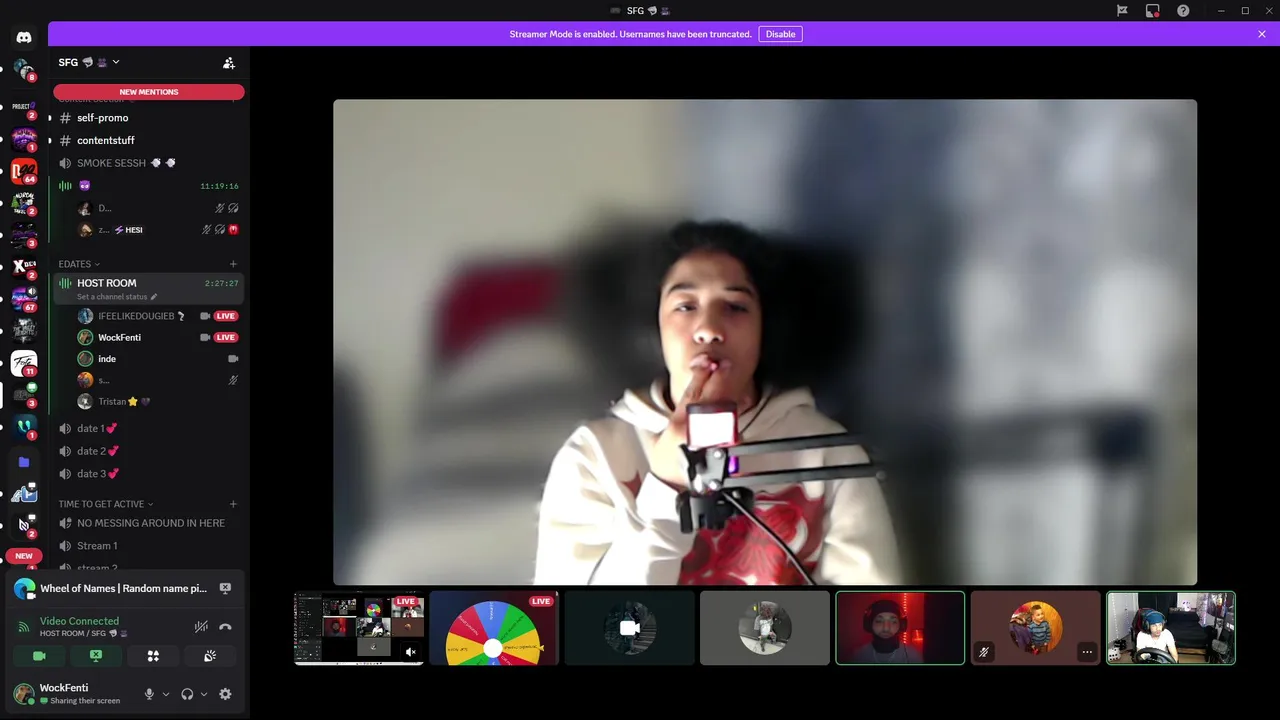Toggle noise suppression waveform icon

201,627
